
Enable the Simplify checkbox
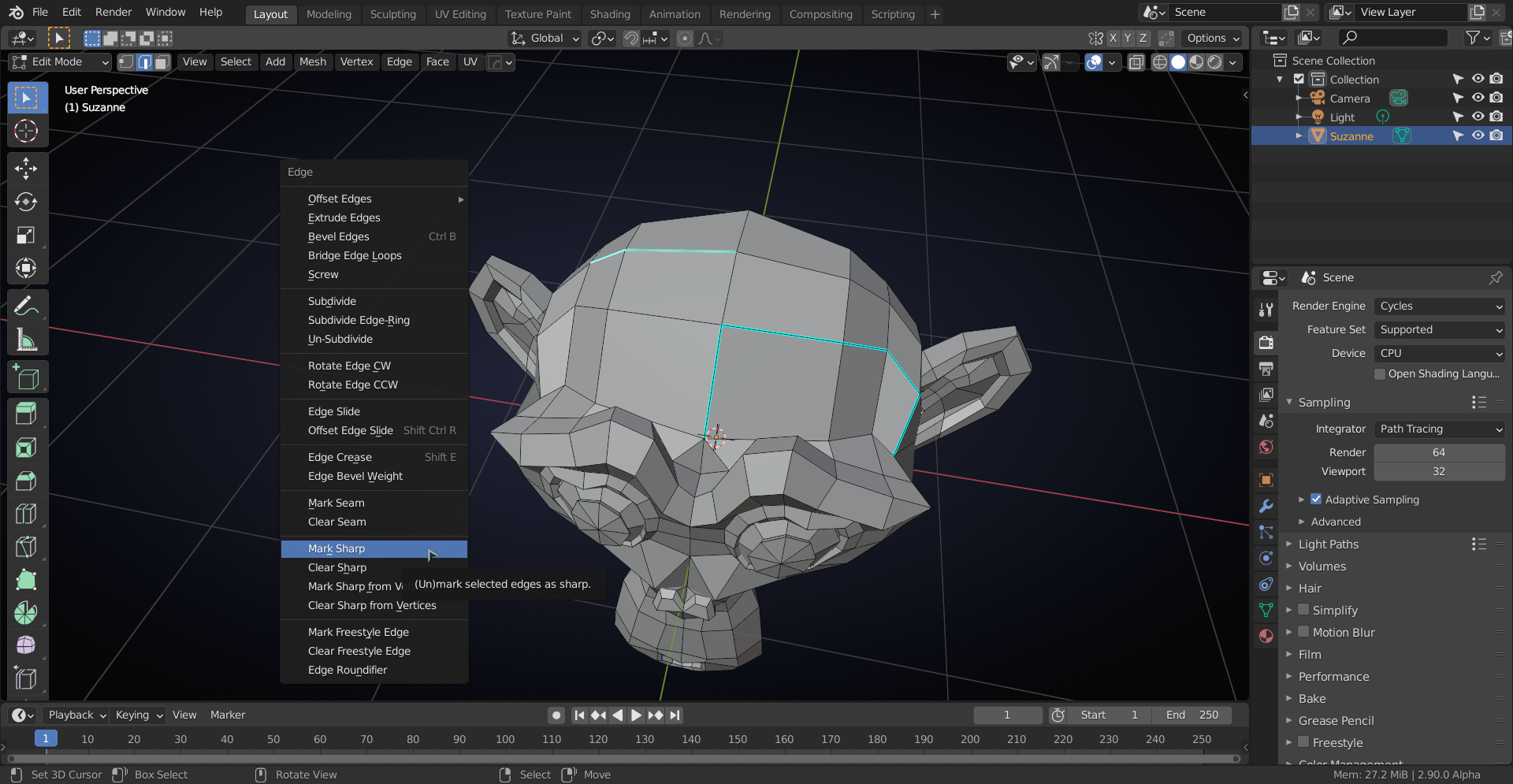click(1303, 610)
